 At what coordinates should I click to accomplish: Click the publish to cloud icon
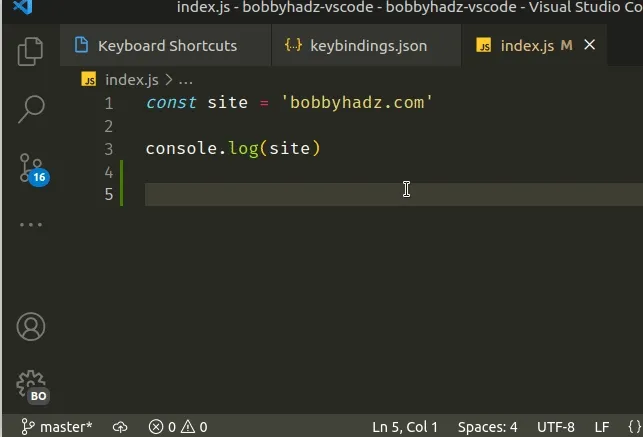point(120,427)
